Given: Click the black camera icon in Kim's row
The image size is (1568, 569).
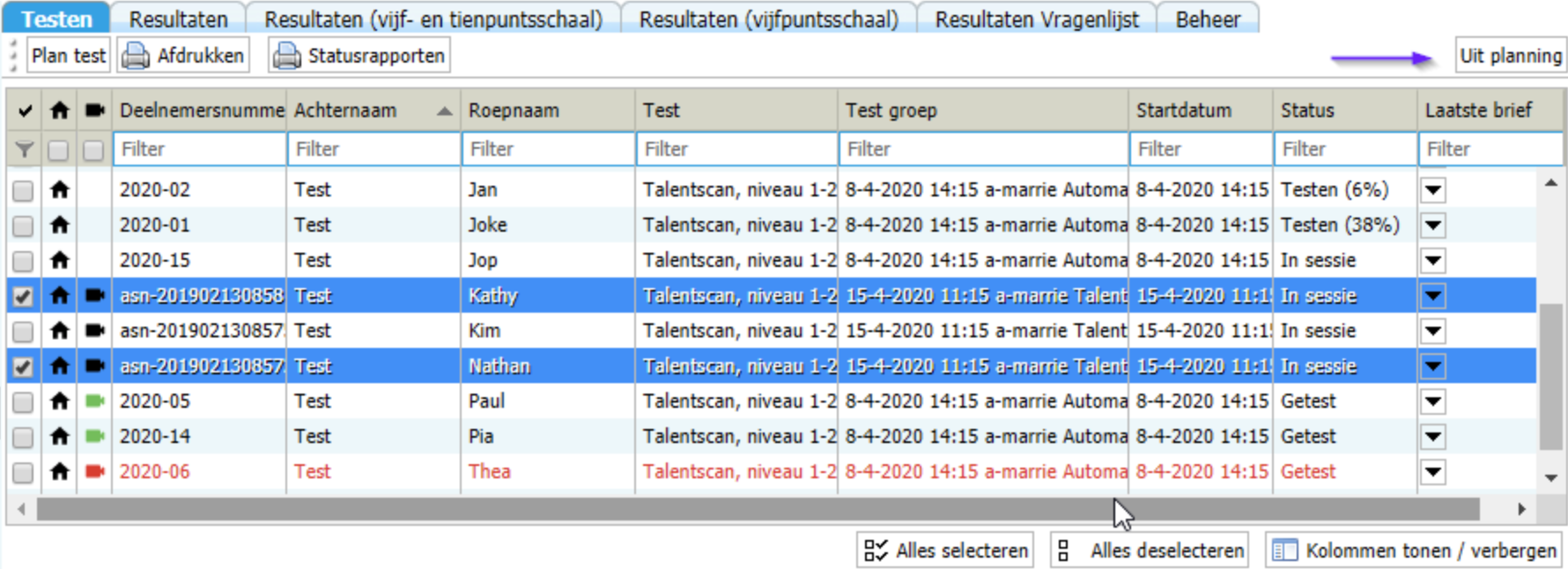Looking at the screenshot, I should [x=94, y=330].
